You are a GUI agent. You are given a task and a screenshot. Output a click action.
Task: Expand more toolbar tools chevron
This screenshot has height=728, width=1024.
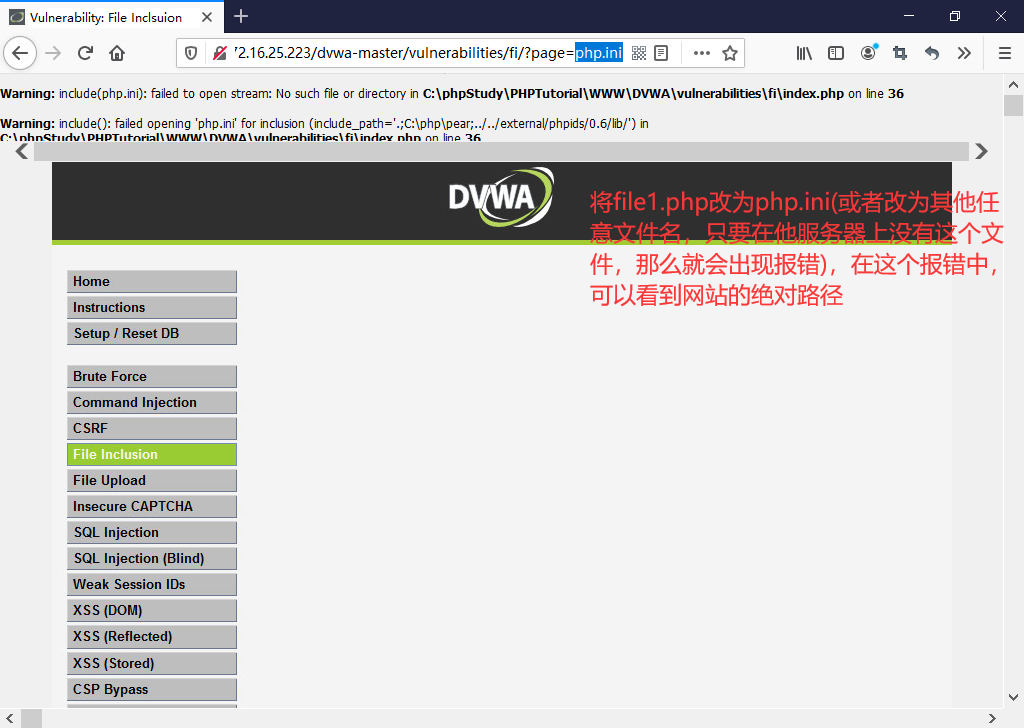pos(964,53)
